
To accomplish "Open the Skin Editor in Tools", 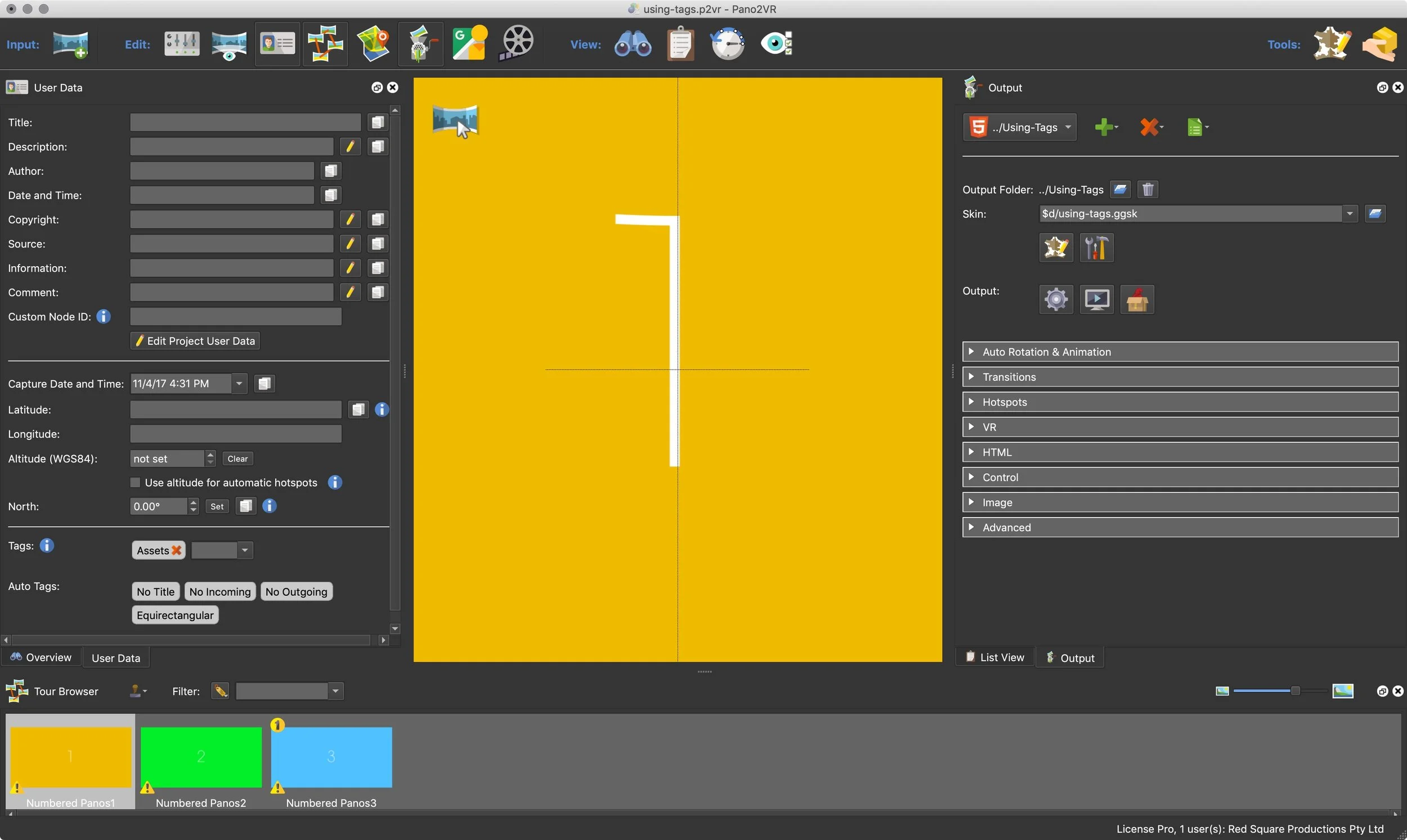I will 1332,43.
